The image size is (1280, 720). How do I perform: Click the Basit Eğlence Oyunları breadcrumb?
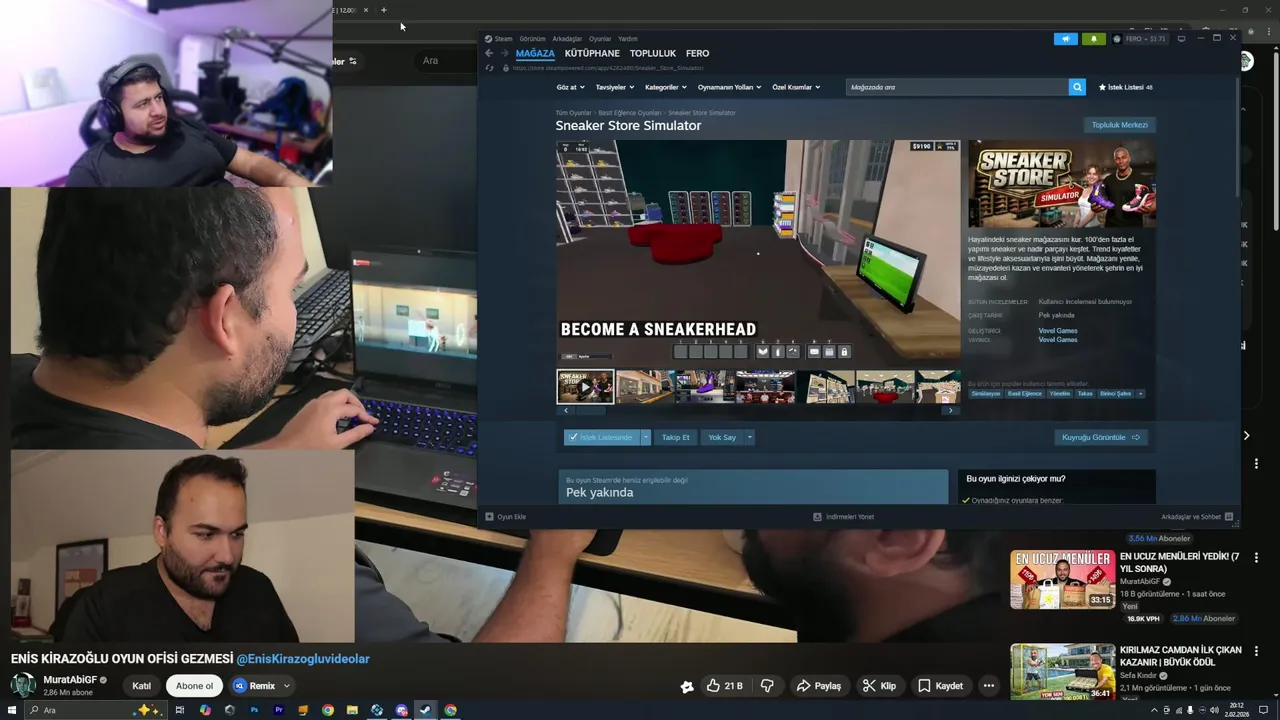[x=630, y=113]
